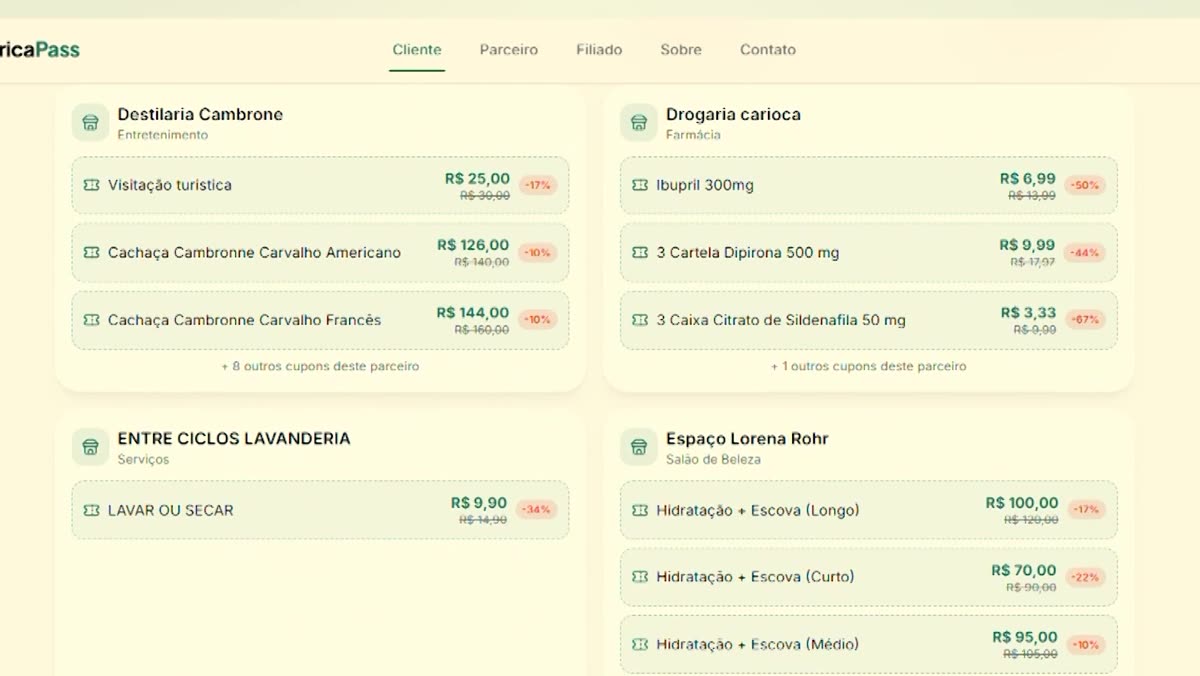Open the Destilaria Cambrone partner title
Screen dimensions: 1200x676
coord(200,114)
